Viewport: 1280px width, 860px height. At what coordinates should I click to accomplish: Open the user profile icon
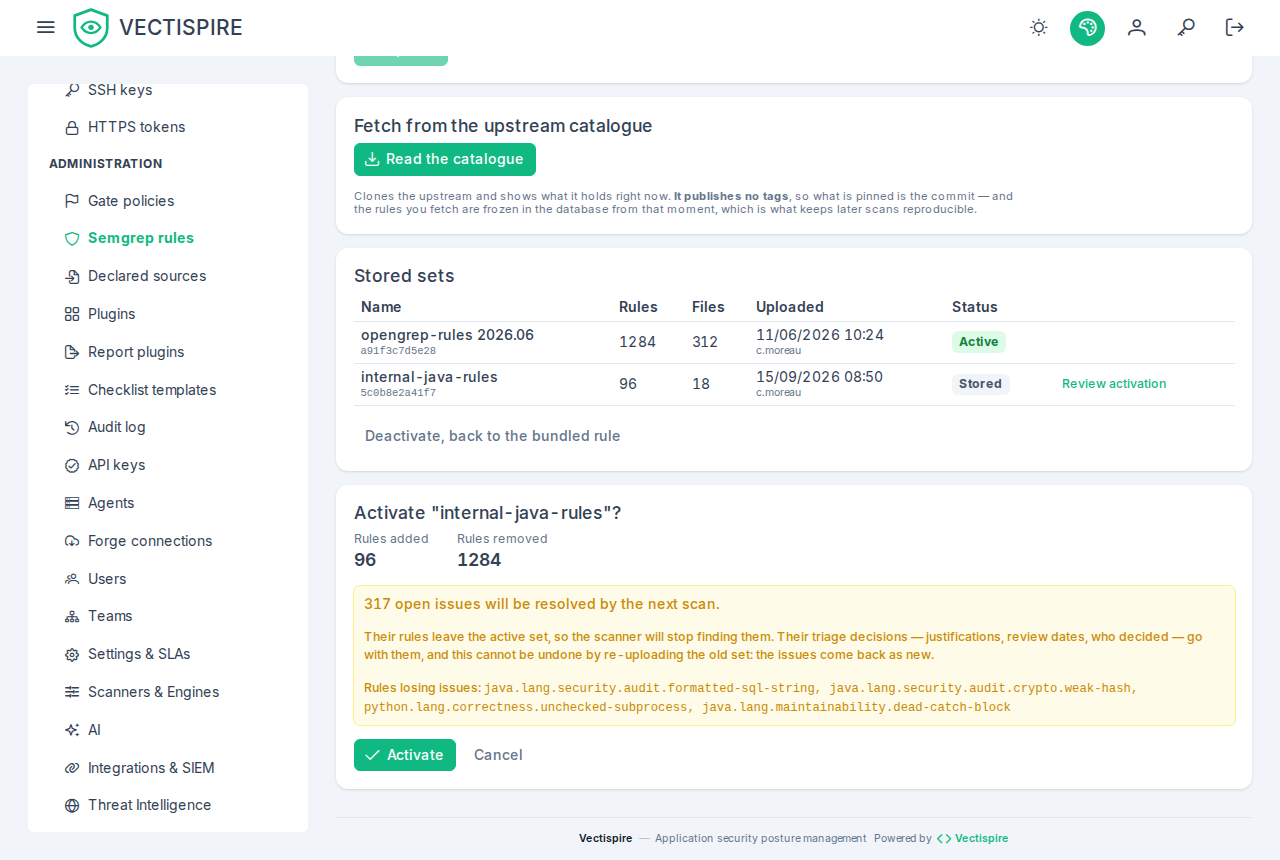coord(1136,27)
